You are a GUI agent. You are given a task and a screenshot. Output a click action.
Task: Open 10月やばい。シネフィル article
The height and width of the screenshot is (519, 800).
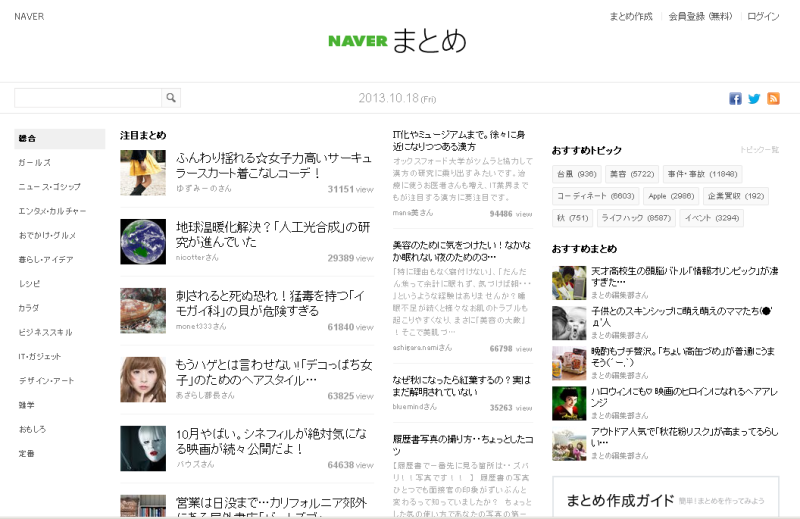click(271, 441)
